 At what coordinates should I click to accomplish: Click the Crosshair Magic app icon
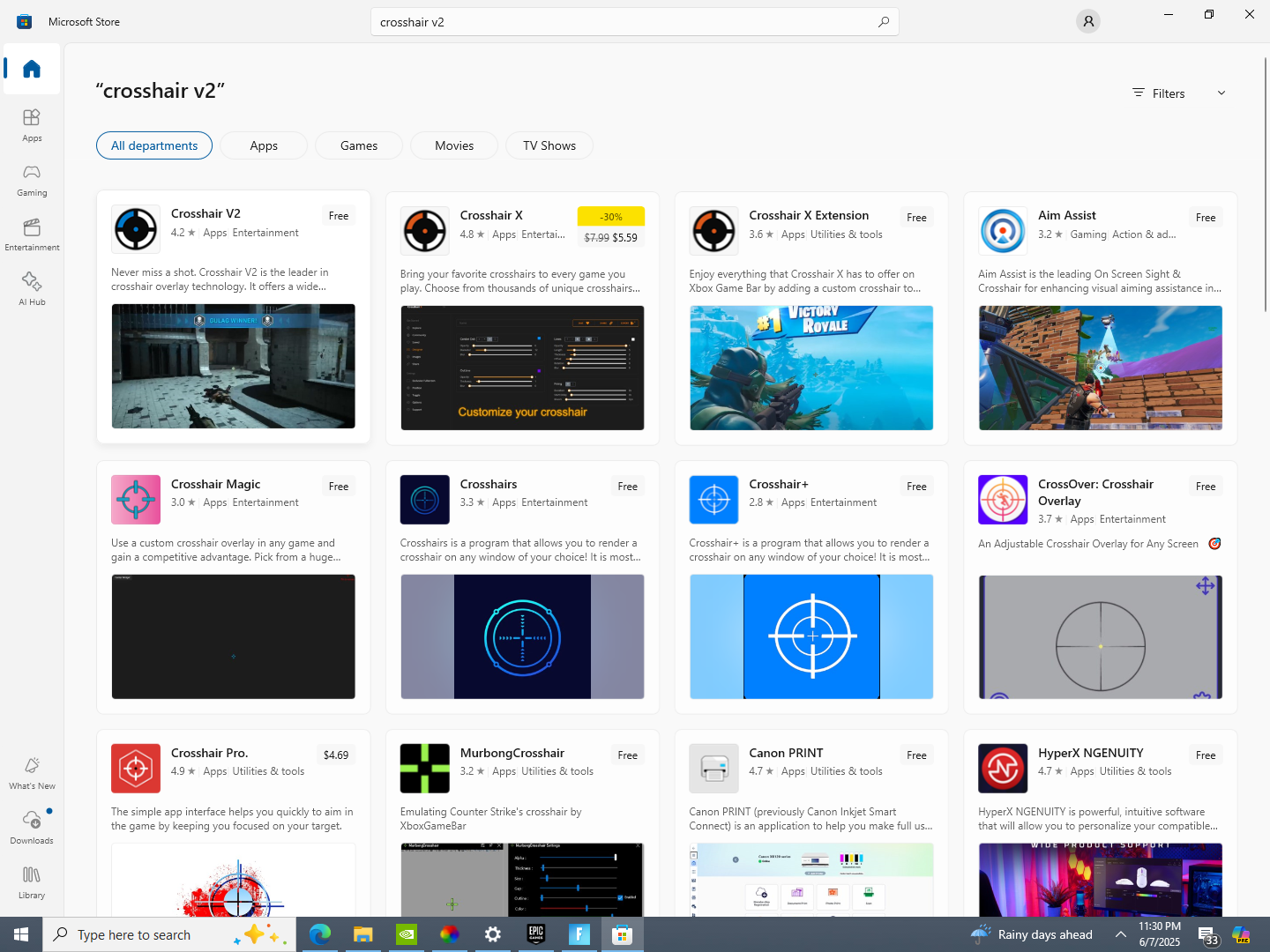pos(136,500)
